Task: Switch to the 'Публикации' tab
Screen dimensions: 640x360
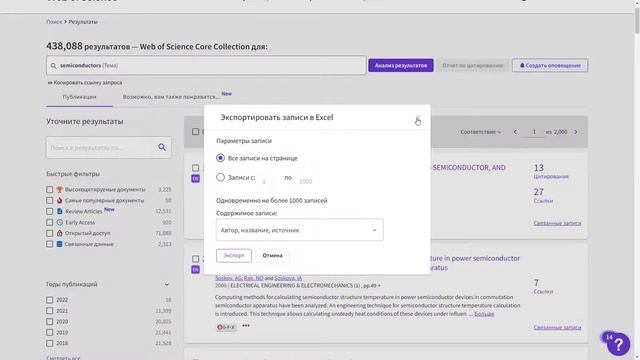Action: (x=79, y=97)
